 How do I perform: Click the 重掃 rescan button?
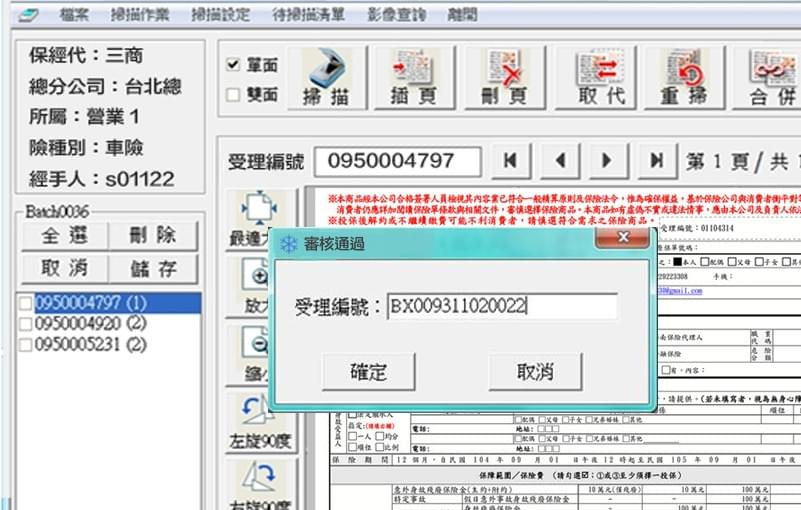point(685,78)
